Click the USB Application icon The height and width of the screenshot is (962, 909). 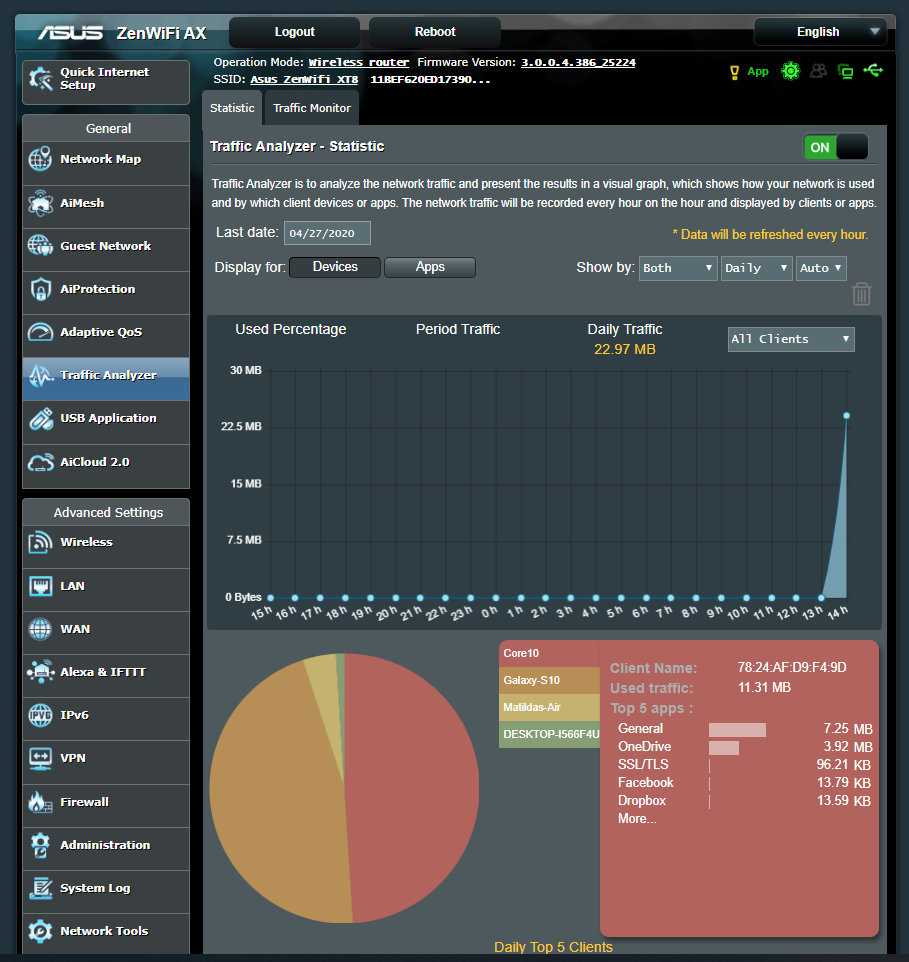[x=40, y=419]
